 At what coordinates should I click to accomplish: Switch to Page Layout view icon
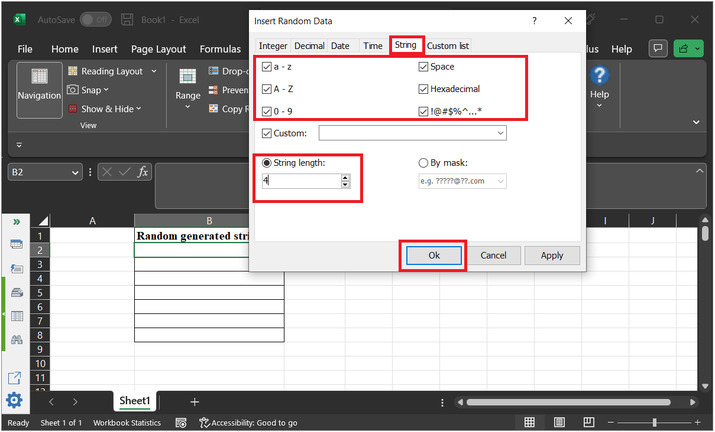point(559,422)
